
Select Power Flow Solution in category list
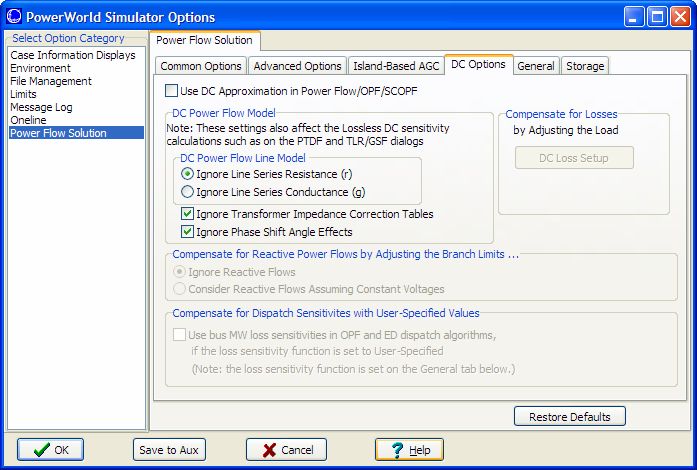76,133
